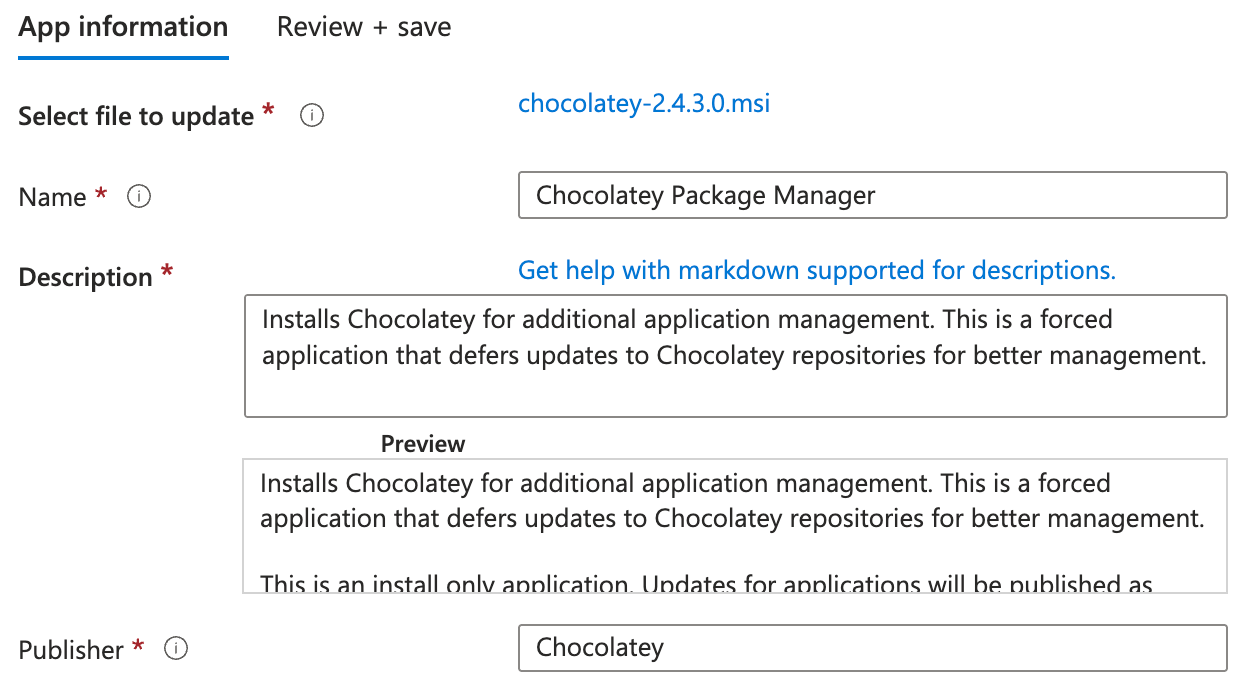The height and width of the screenshot is (698, 1244).
Task: Focus the Name field containing Chocolatey Package Manager
Action: tap(872, 195)
